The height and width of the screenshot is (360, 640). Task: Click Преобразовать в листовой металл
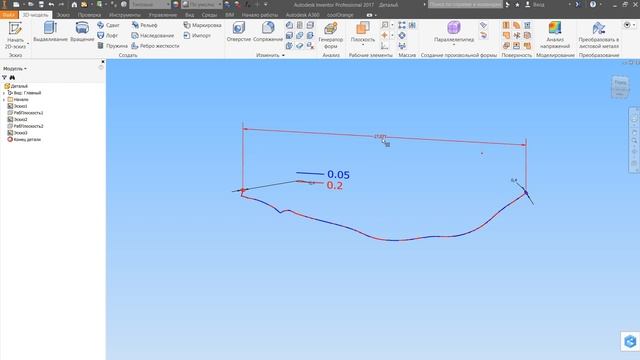[599, 35]
